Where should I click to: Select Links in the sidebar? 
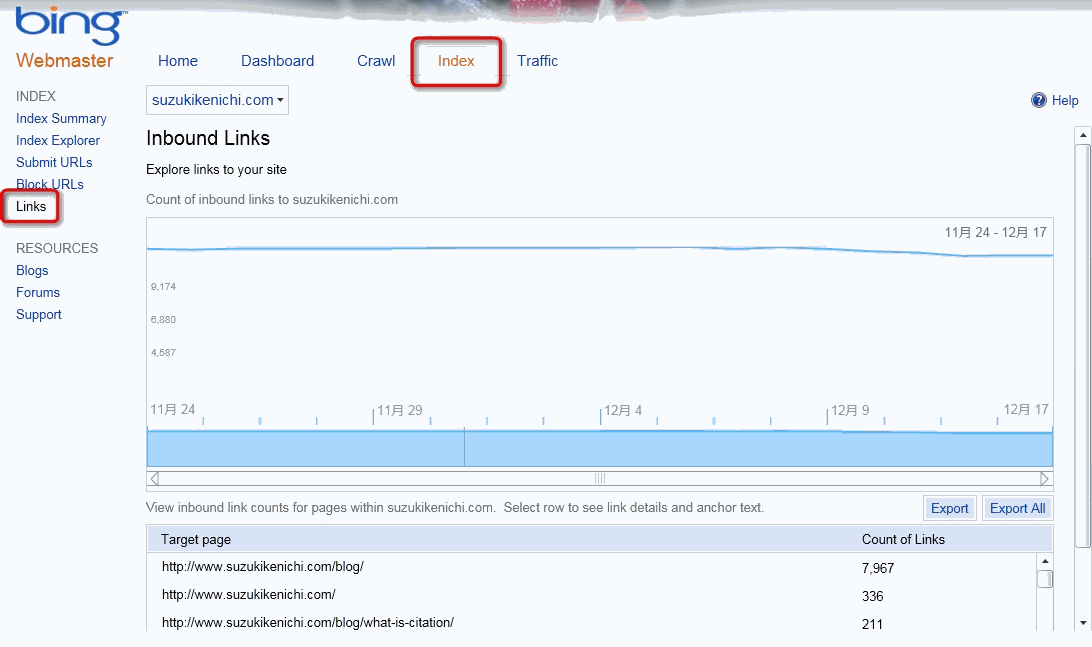(31, 206)
